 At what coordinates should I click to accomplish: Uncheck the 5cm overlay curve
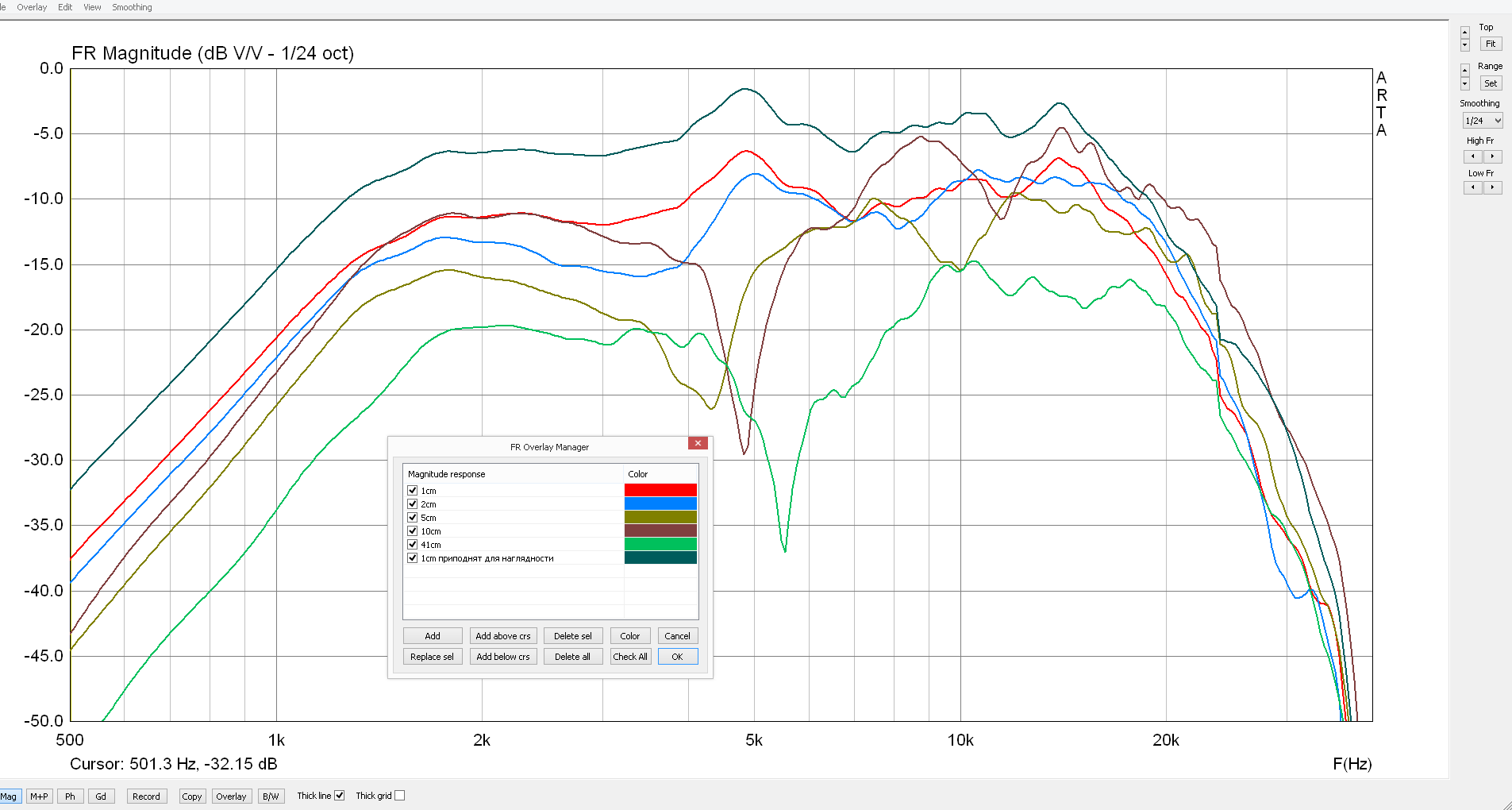(413, 518)
